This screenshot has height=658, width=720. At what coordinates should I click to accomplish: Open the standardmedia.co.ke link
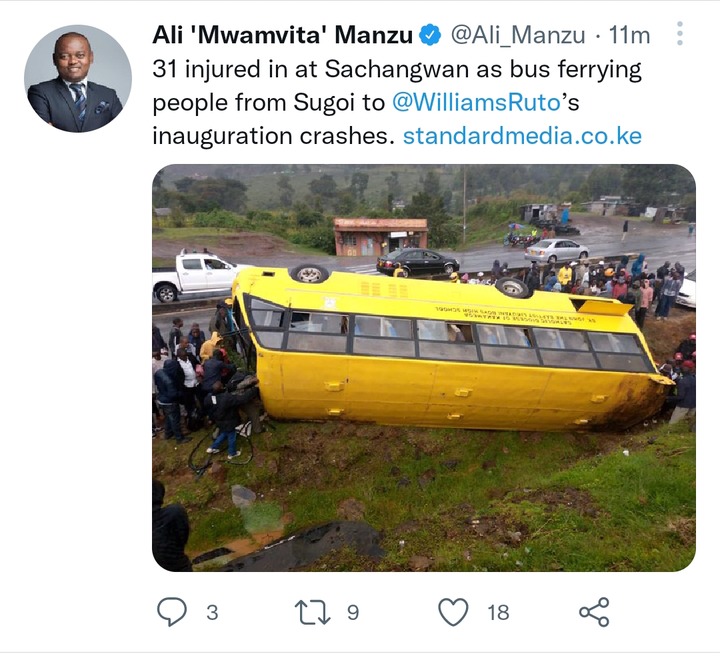[x=522, y=136]
